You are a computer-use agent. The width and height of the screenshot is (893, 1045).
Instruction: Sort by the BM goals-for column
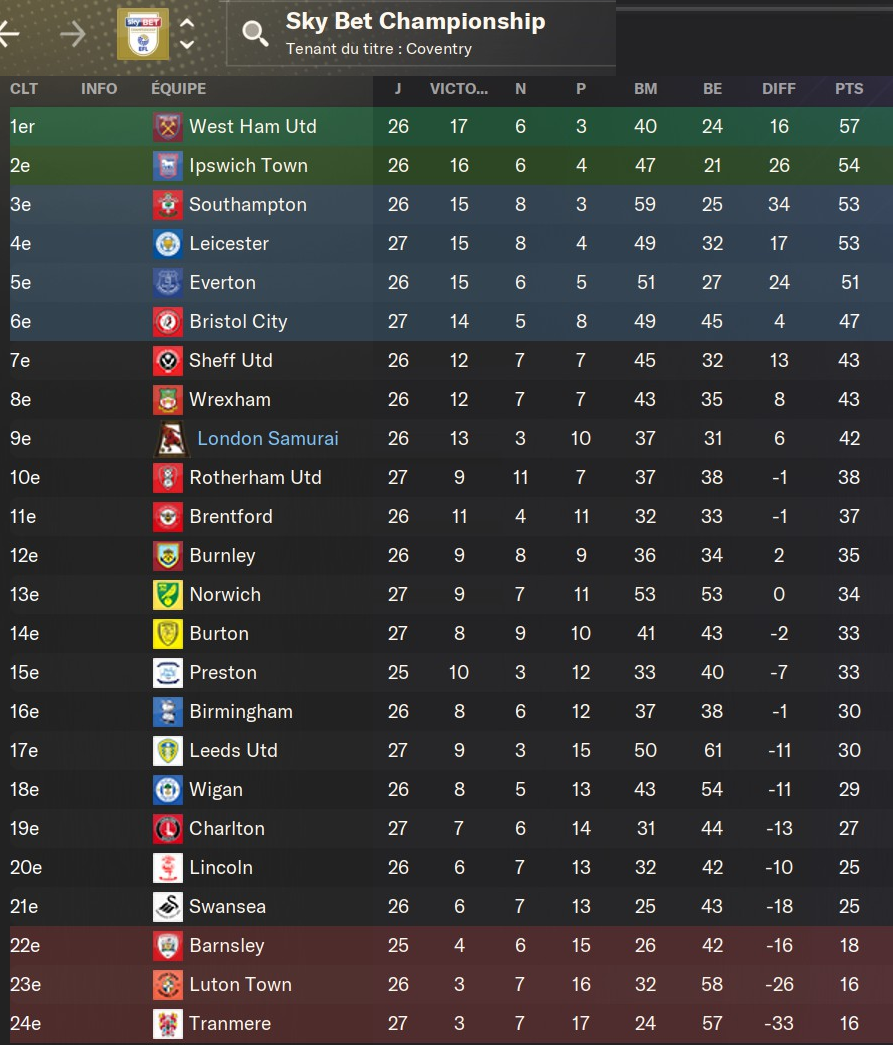click(x=645, y=89)
